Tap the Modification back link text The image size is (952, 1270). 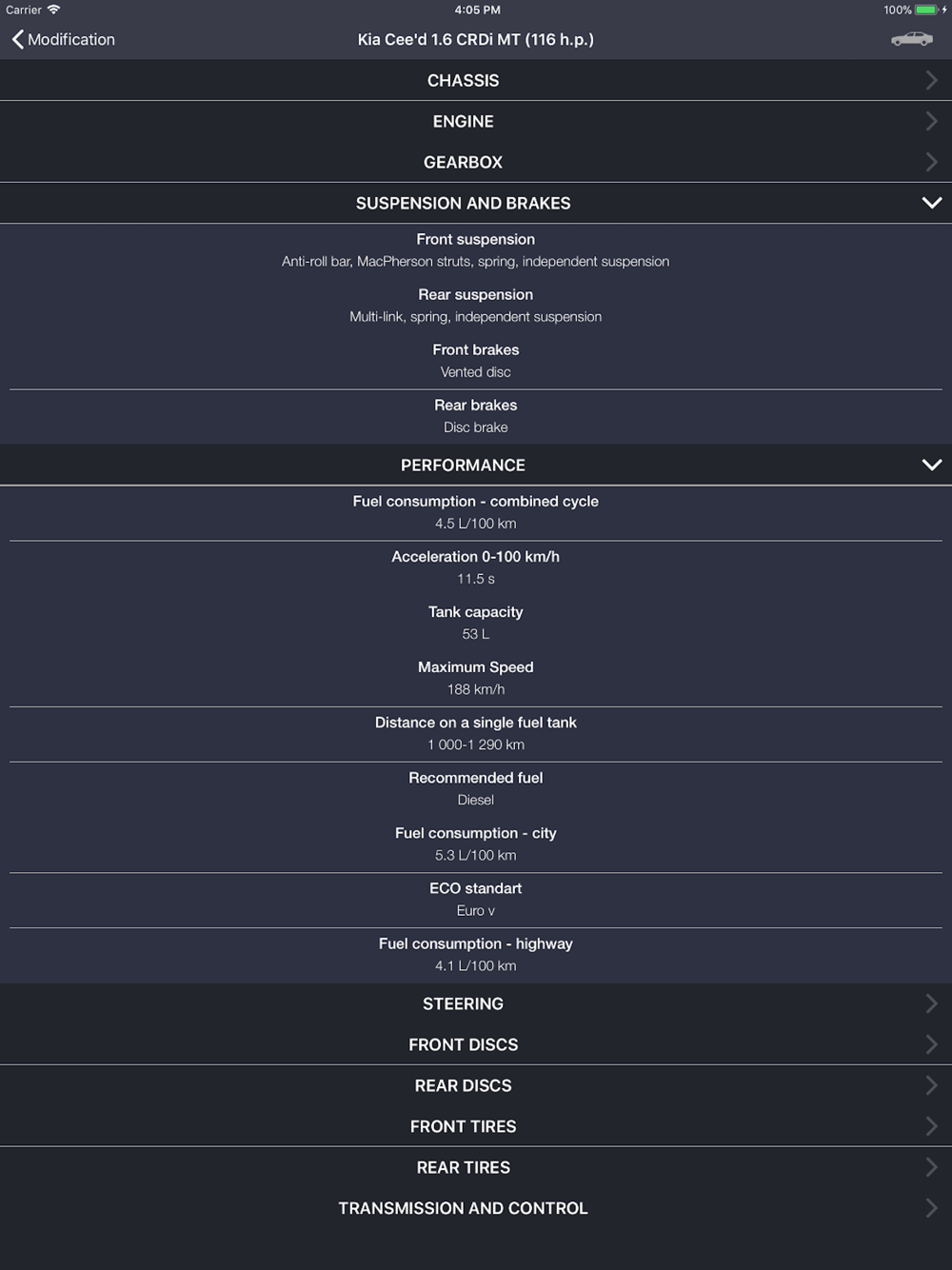71,39
